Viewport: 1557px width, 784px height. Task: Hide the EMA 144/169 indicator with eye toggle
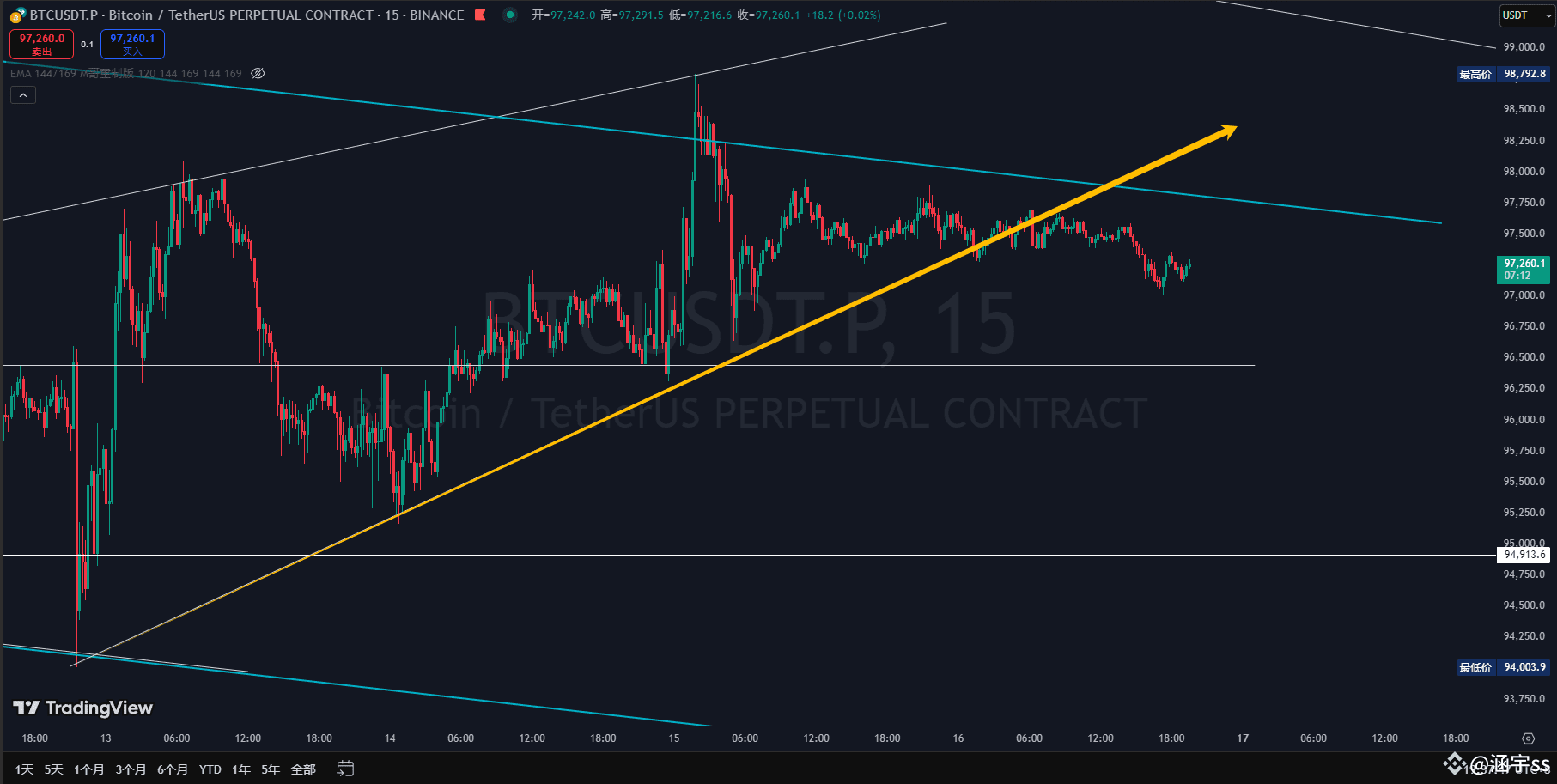(x=257, y=73)
